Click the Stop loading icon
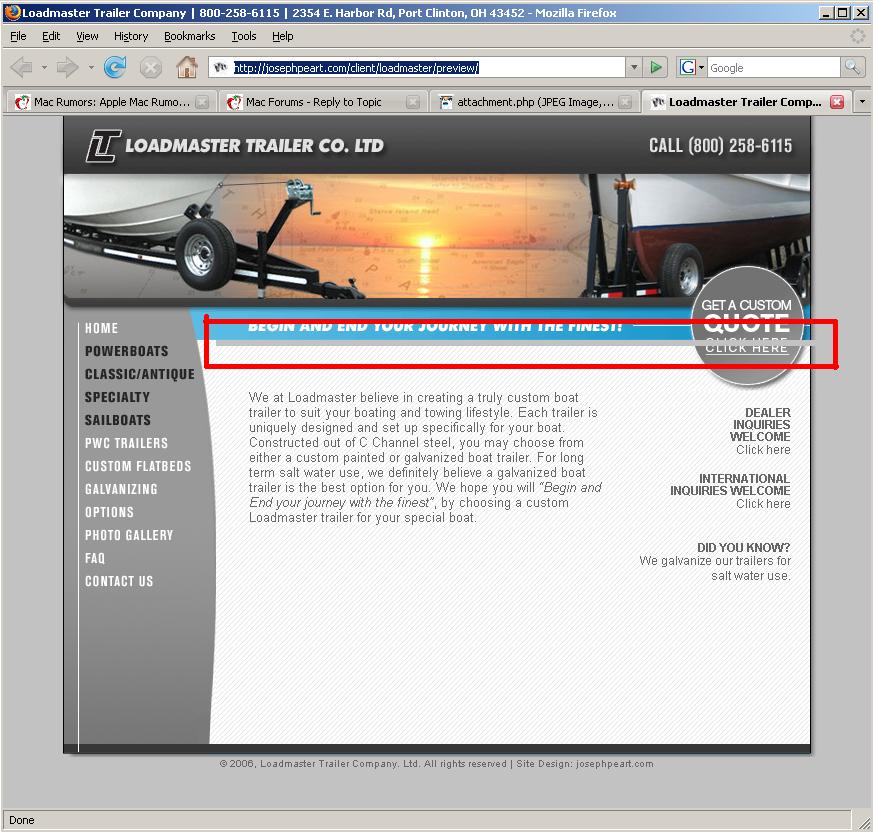This screenshot has width=873, height=832. pos(150,68)
